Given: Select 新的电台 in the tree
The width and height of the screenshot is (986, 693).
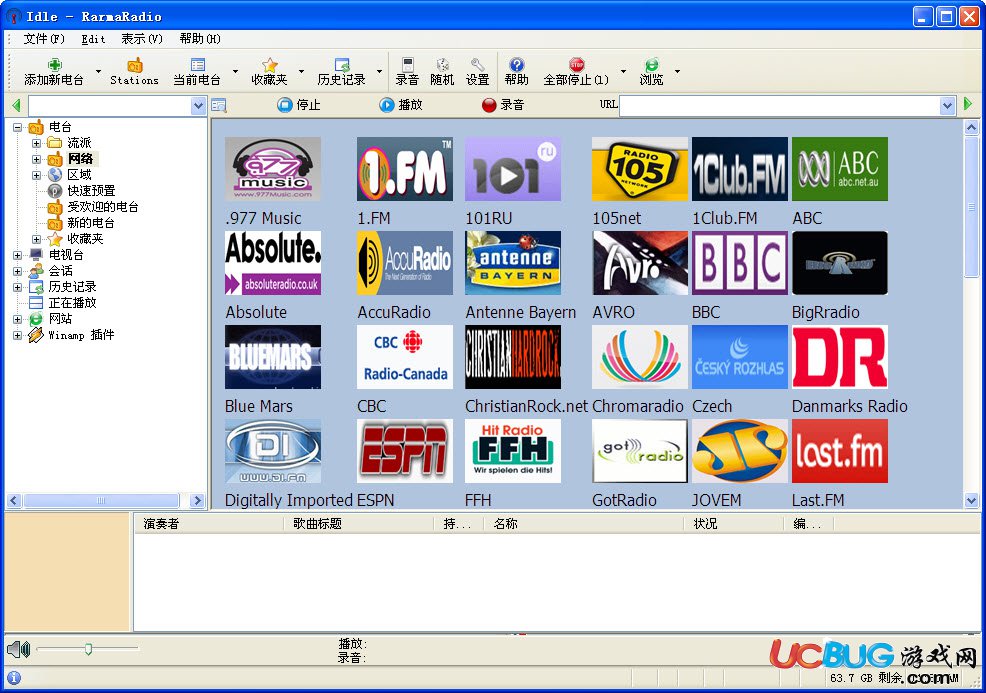Looking at the screenshot, I should [x=91, y=223].
